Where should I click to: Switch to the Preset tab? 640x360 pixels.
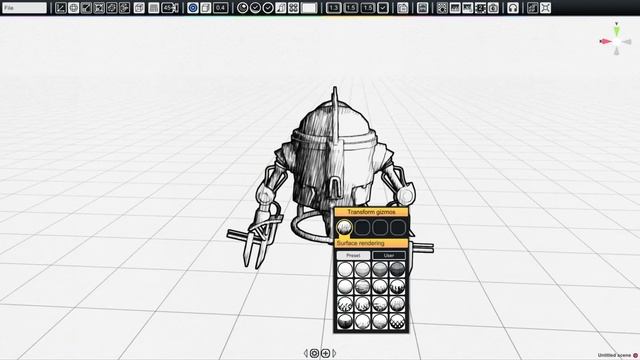click(353, 256)
